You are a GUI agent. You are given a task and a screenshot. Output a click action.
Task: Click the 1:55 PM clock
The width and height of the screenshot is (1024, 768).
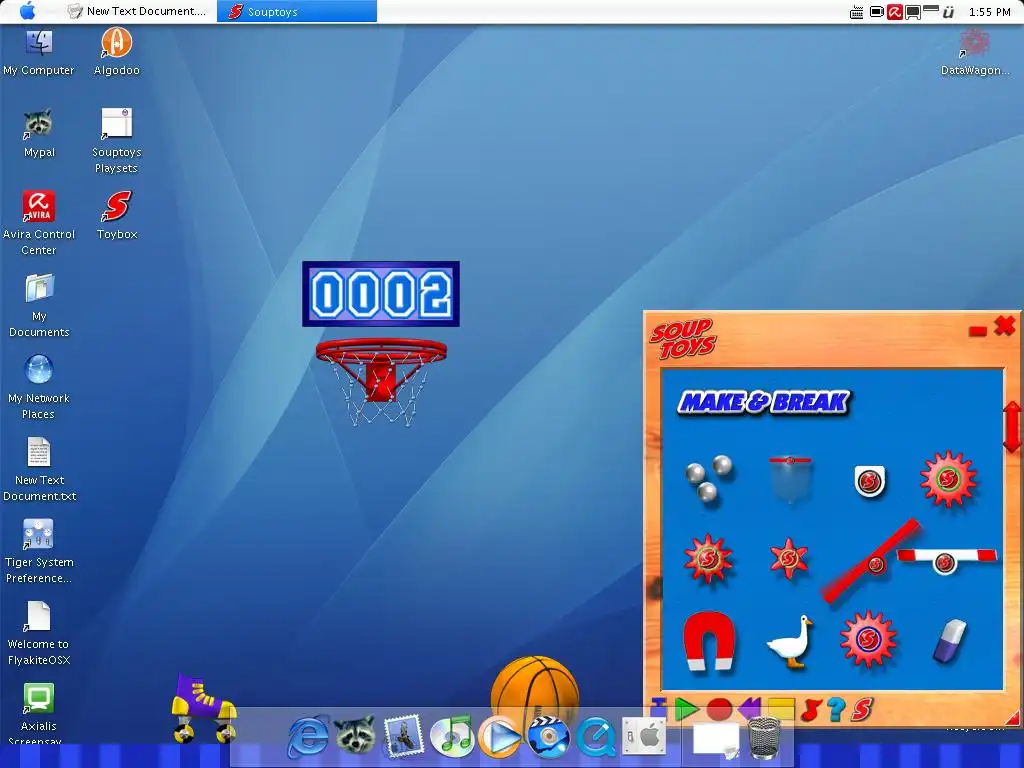coord(989,12)
